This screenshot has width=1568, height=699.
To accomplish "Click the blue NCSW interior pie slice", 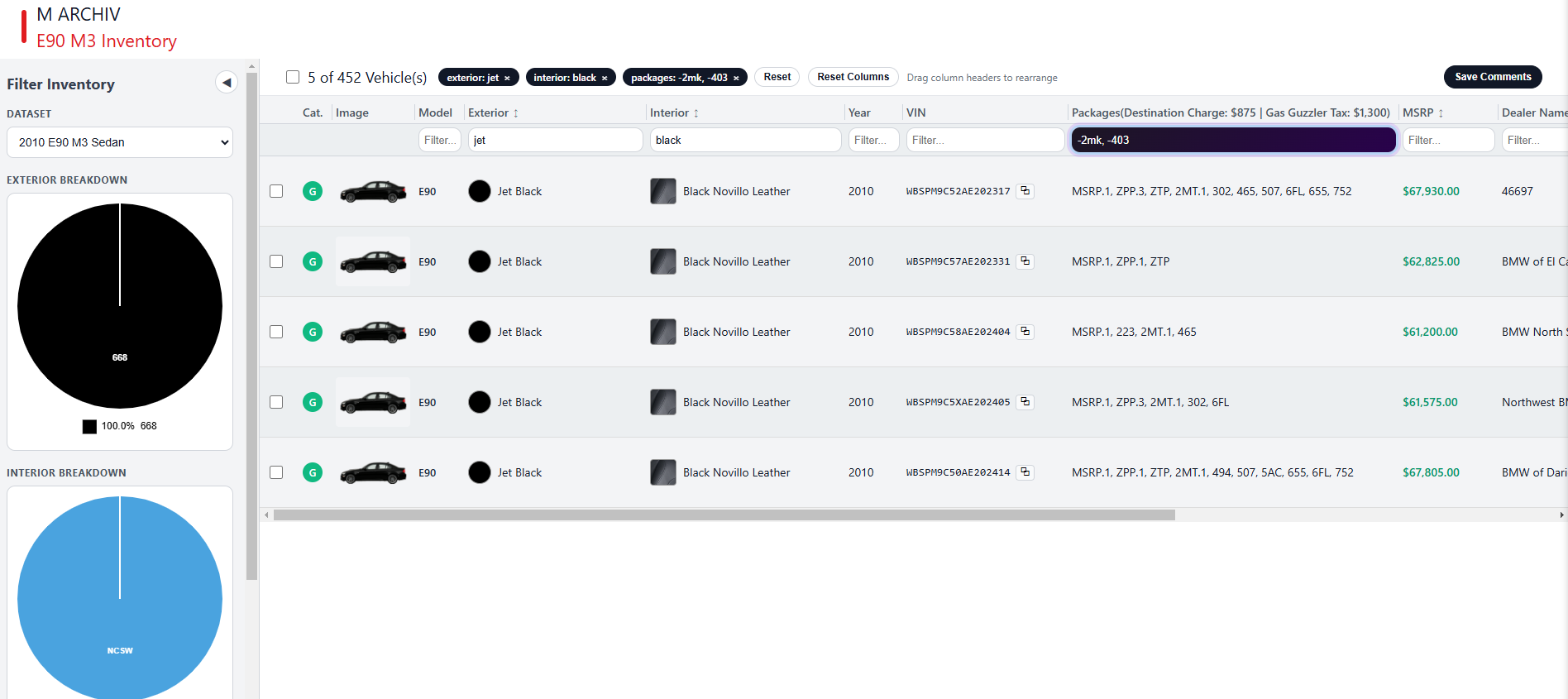I will coord(120,597).
